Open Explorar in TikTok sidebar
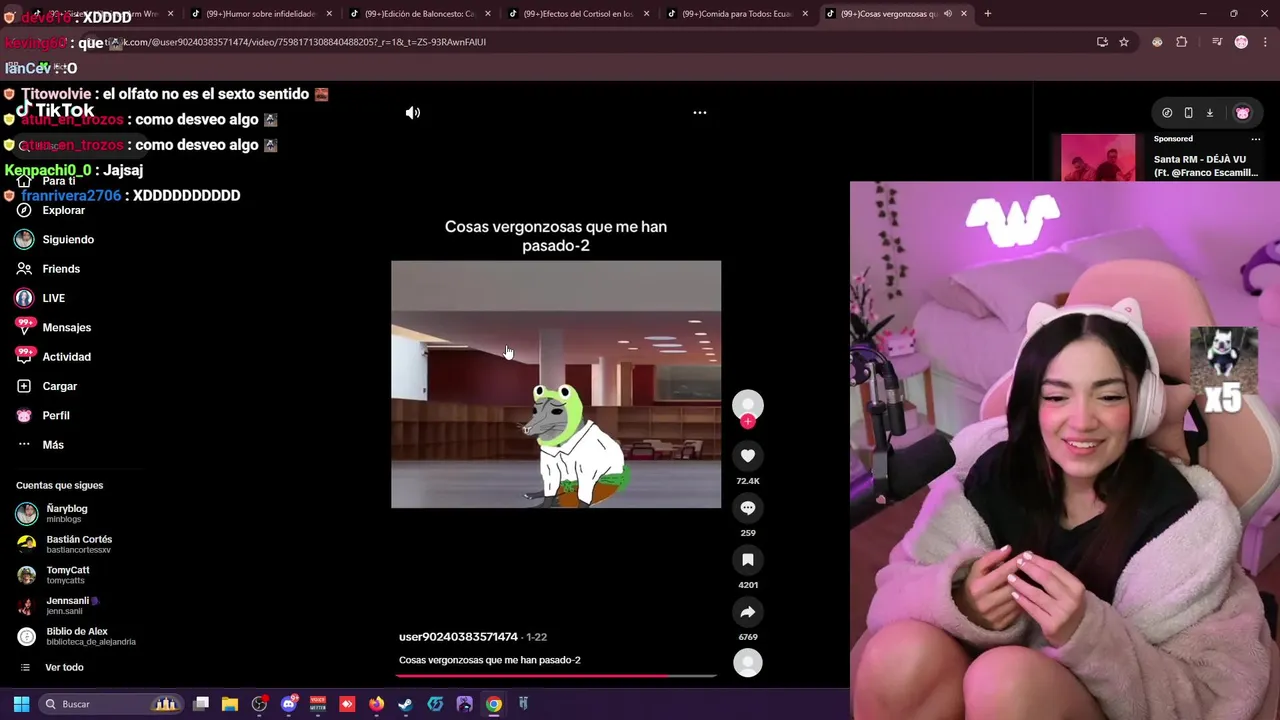The height and width of the screenshot is (720, 1280). pyautogui.click(x=51, y=210)
